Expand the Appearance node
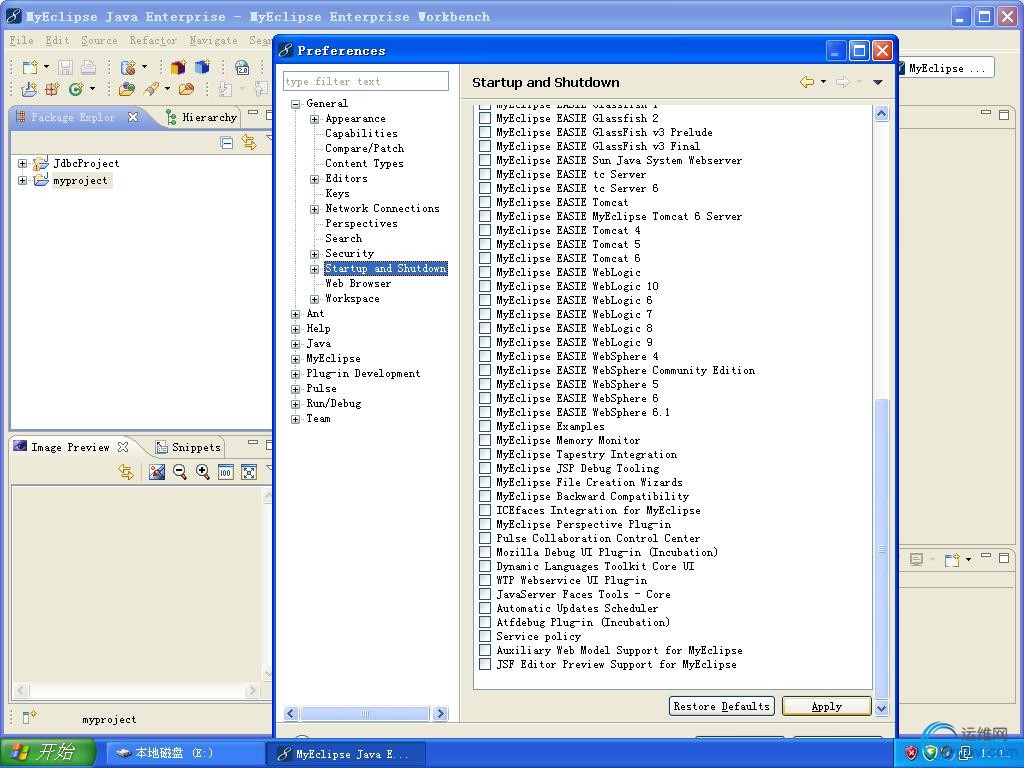This screenshot has height=768, width=1024. [x=315, y=119]
